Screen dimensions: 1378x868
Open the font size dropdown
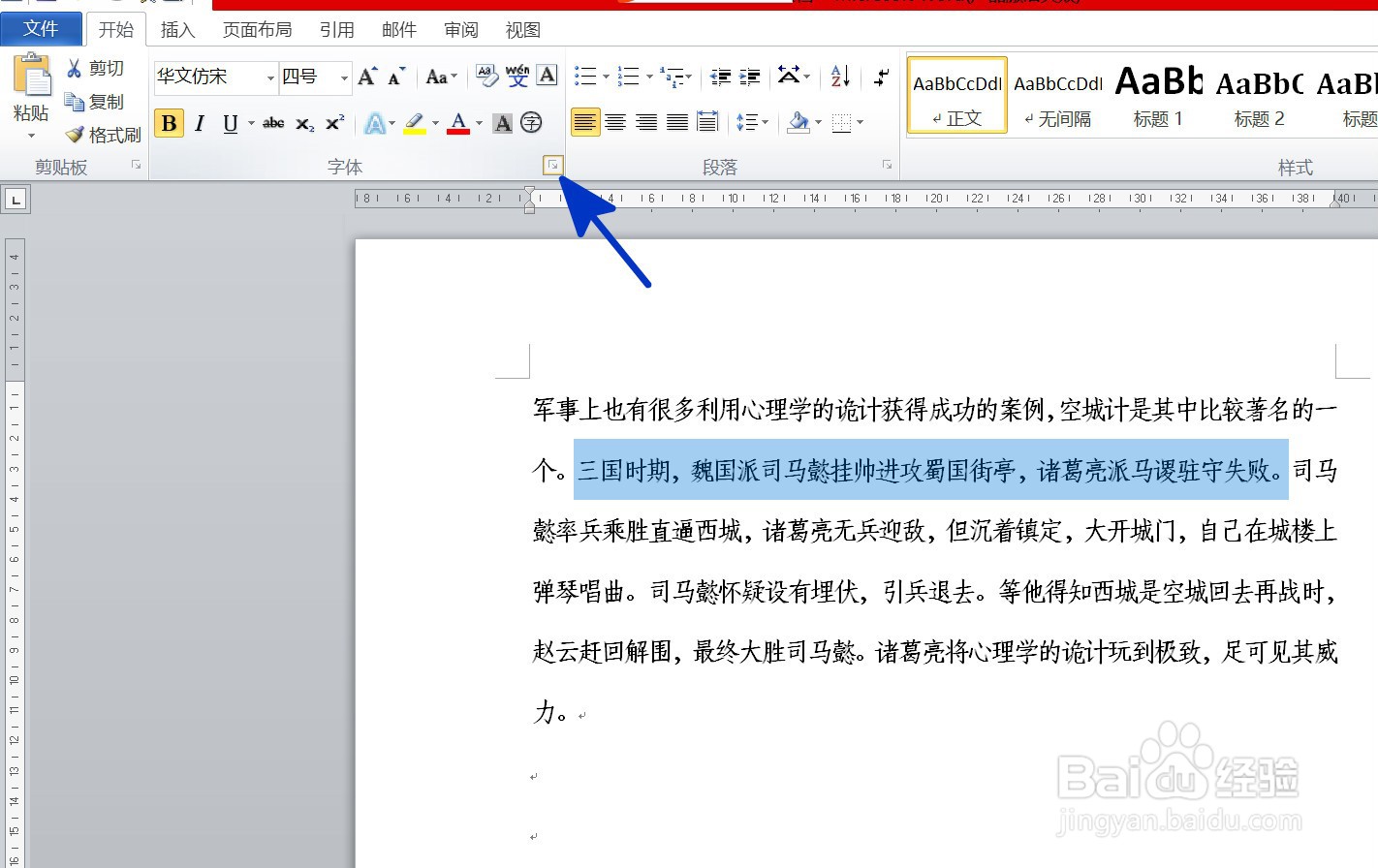click(344, 77)
